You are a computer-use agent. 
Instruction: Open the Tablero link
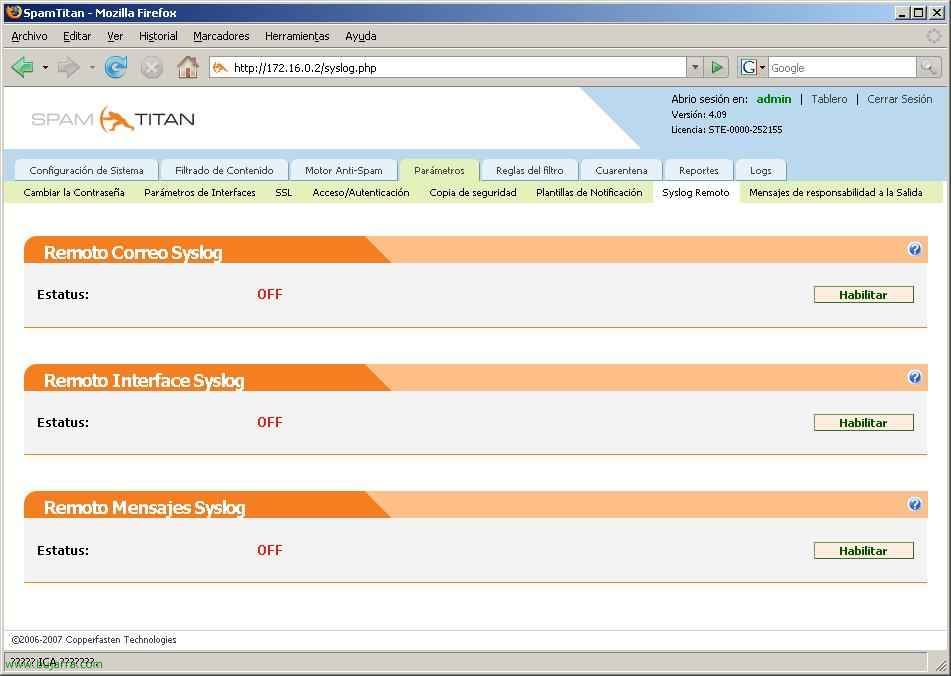(829, 99)
